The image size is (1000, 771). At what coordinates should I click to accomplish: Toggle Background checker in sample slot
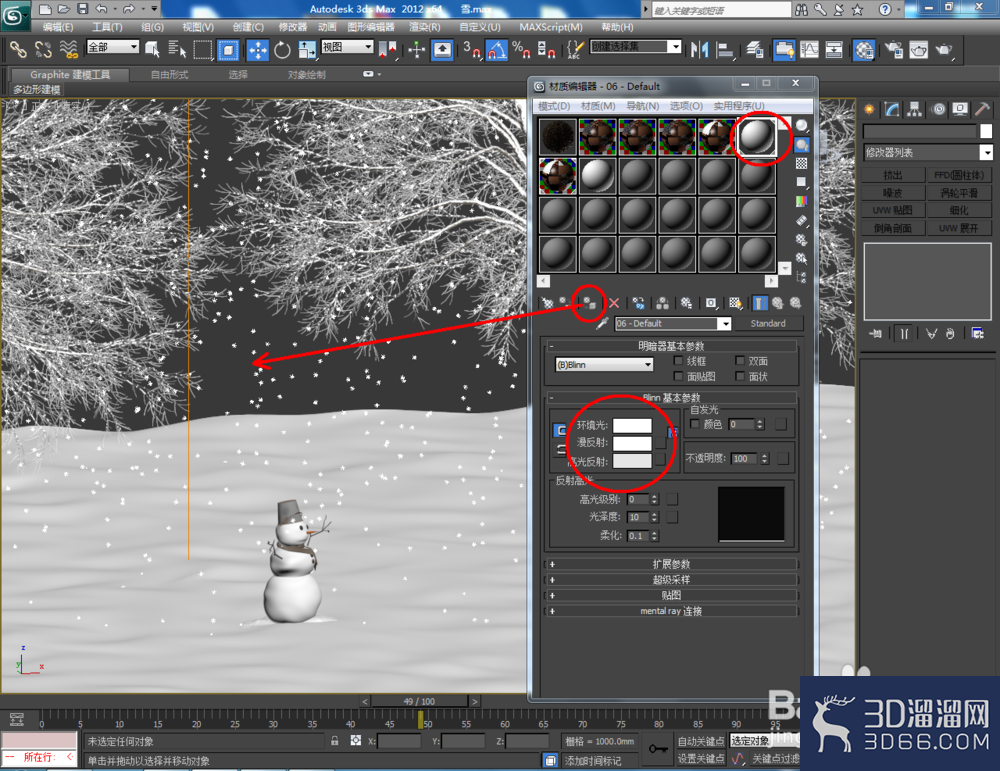coord(802,163)
